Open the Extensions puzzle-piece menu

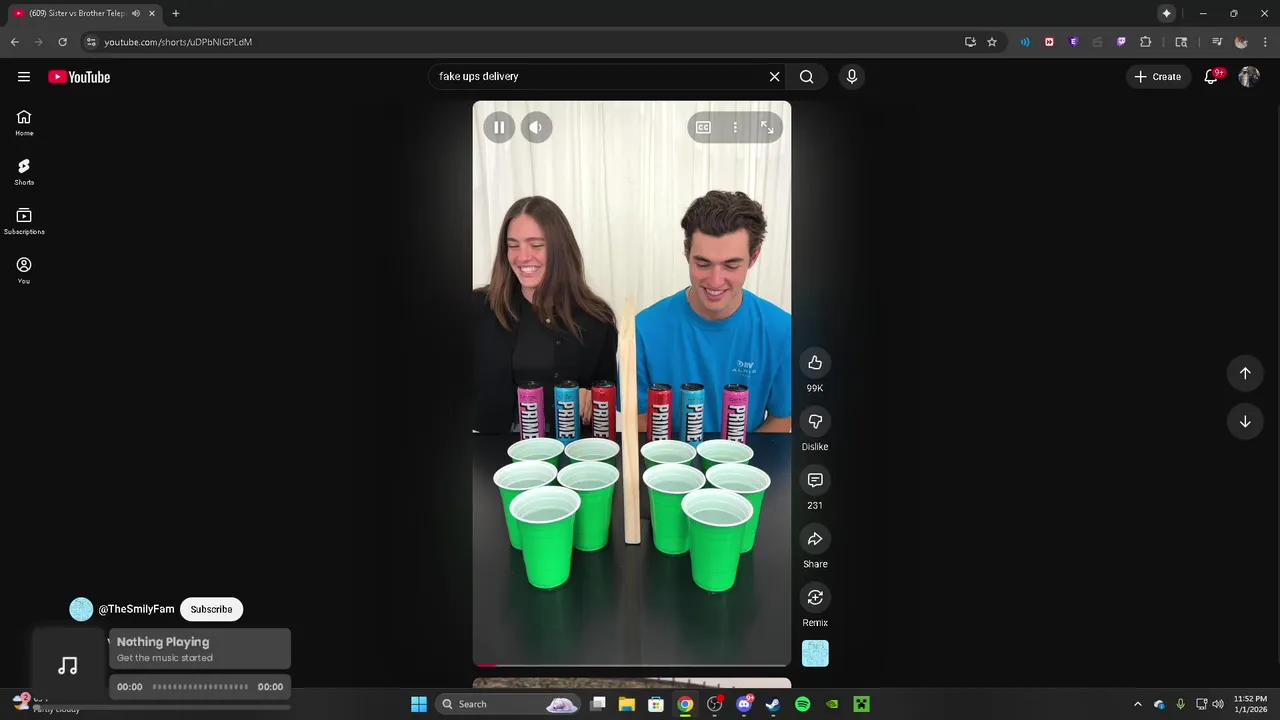coord(1146,42)
